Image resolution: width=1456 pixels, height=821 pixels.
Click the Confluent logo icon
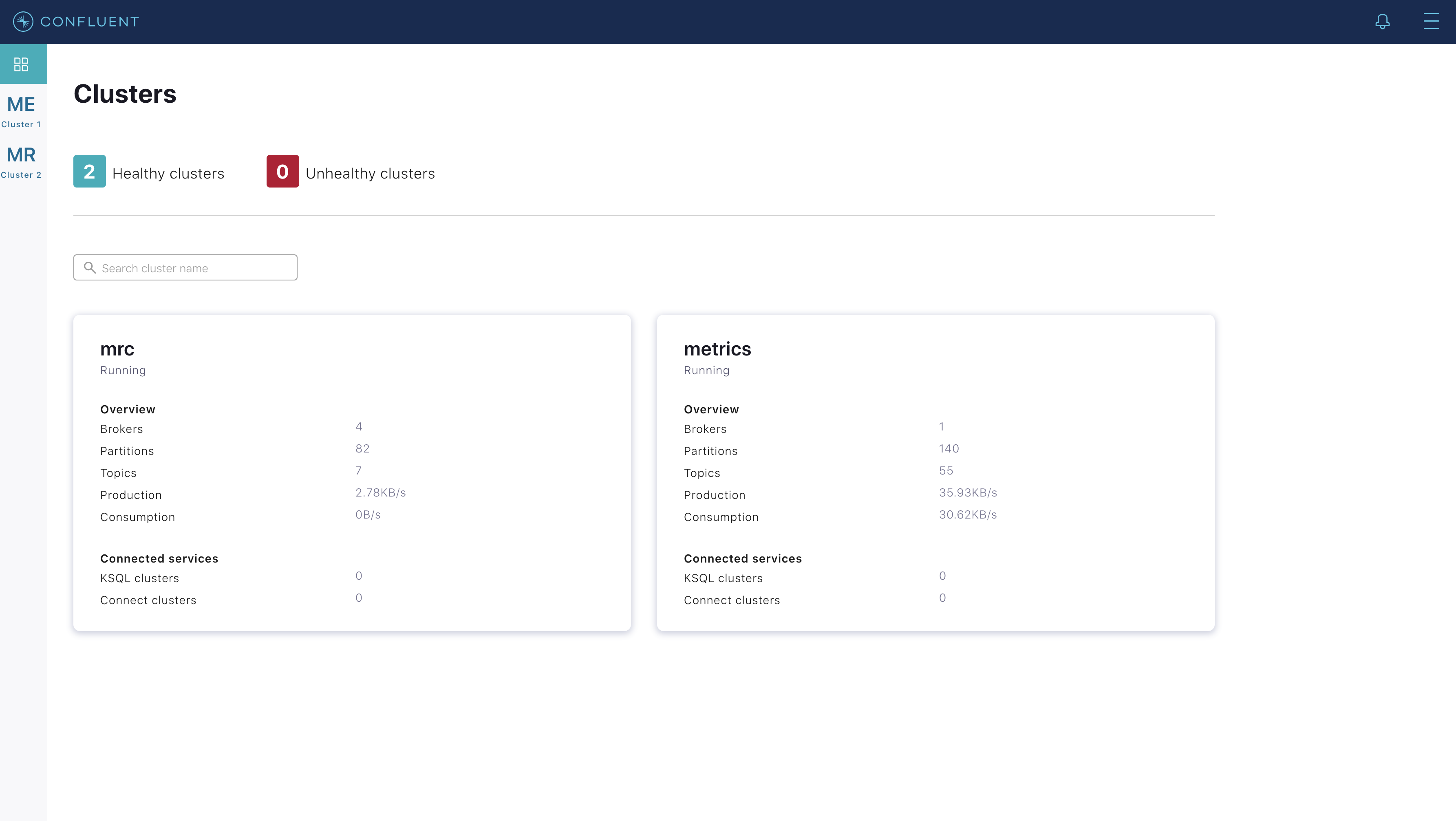point(23,21)
